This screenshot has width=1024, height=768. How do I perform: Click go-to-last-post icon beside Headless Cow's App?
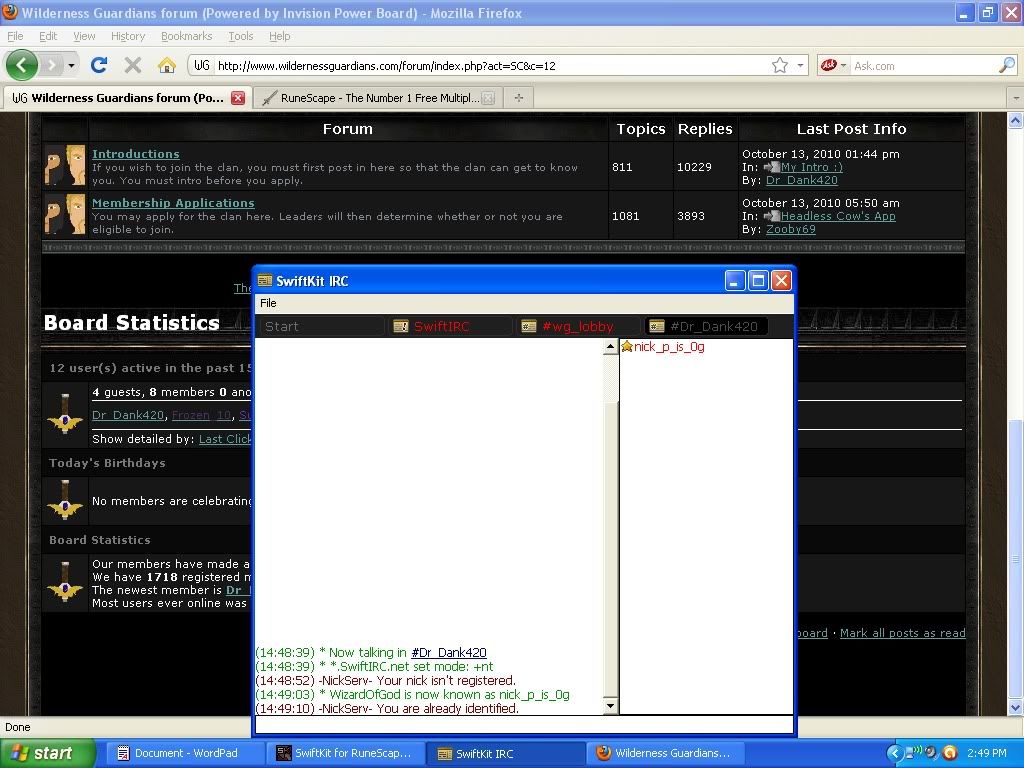coord(771,216)
